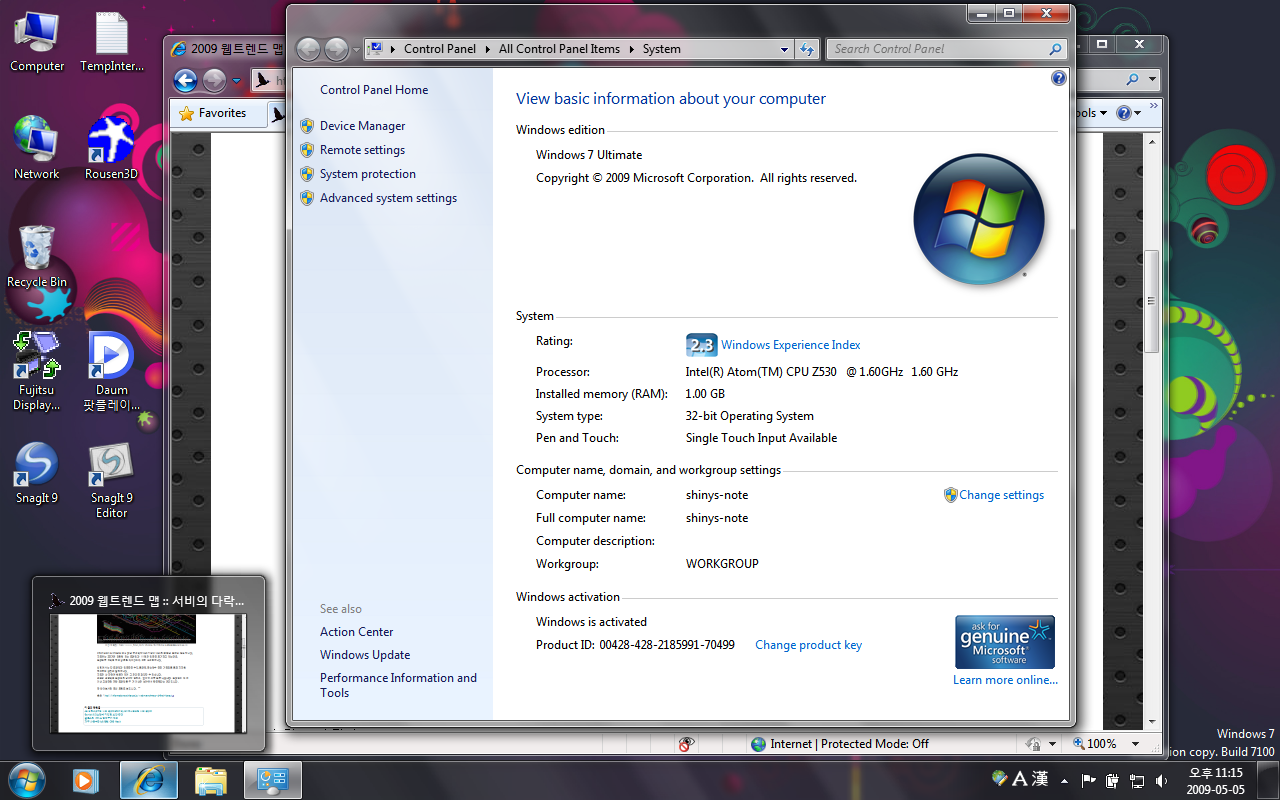Open Remote settings link
Screen dimensions: 1280x800
coord(362,150)
